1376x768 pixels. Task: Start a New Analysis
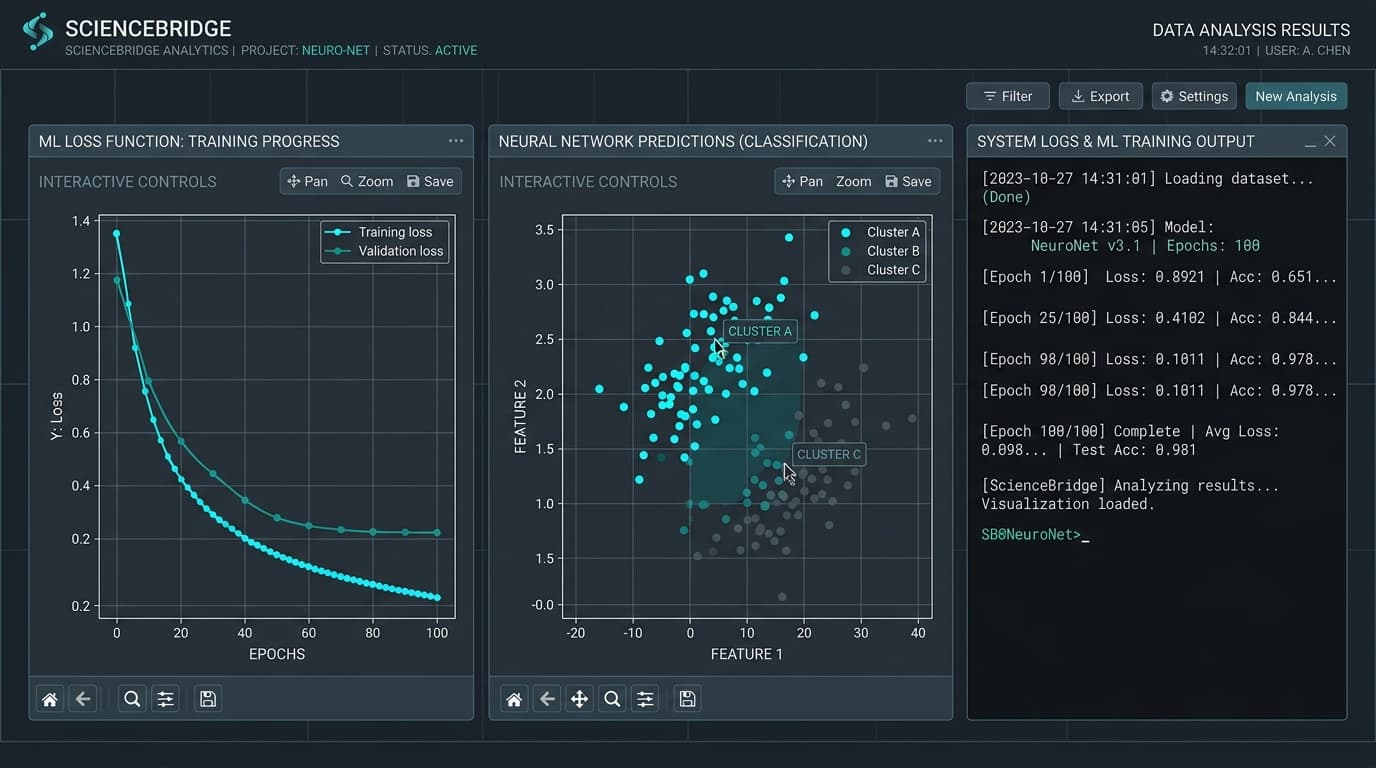point(1296,96)
